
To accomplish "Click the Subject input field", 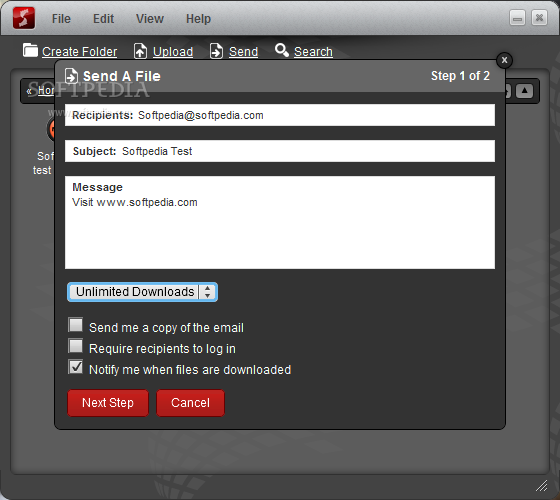I will click(x=280, y=151).
